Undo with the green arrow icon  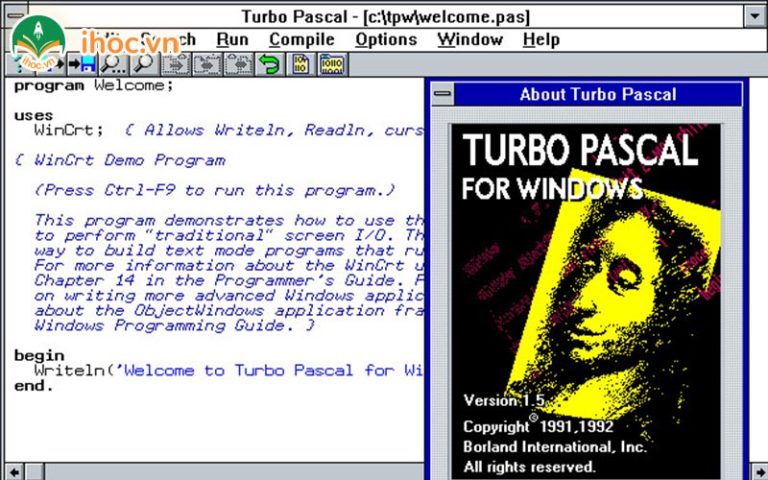pyautogui.click(x=268, y=64)
